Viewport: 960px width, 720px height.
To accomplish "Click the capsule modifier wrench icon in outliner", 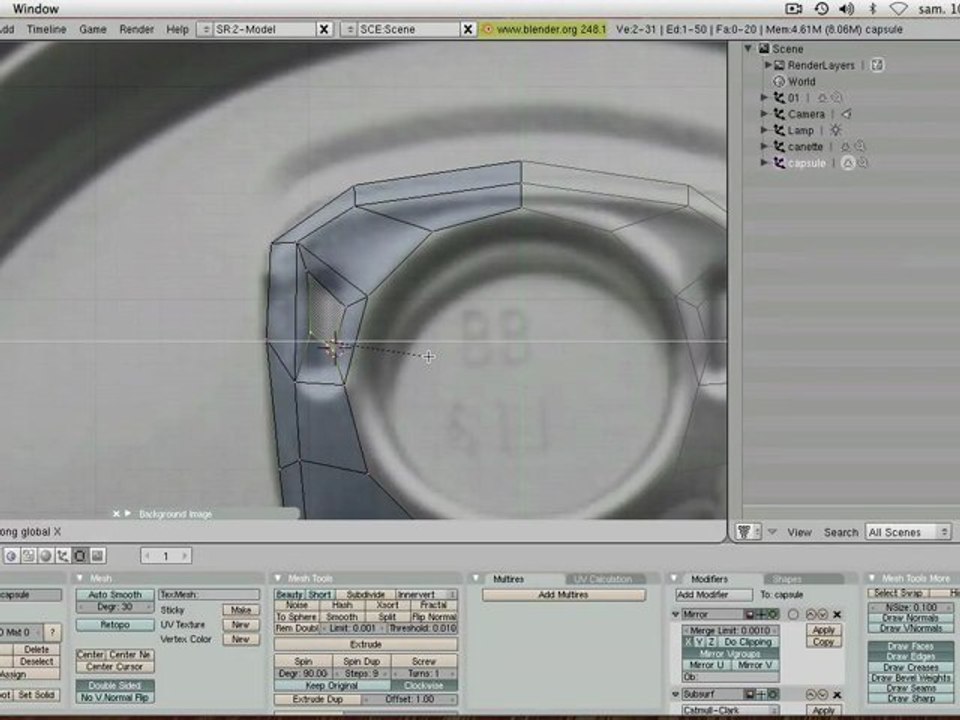I will click(863, 163).
